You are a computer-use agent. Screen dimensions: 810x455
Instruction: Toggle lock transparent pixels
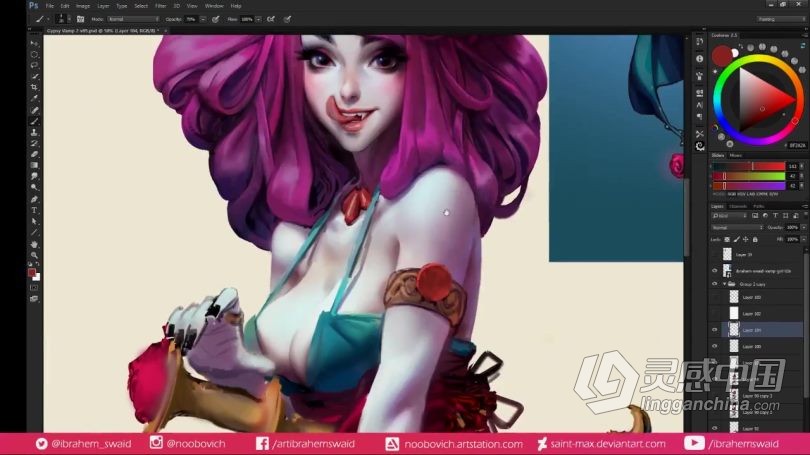(727, 240)
